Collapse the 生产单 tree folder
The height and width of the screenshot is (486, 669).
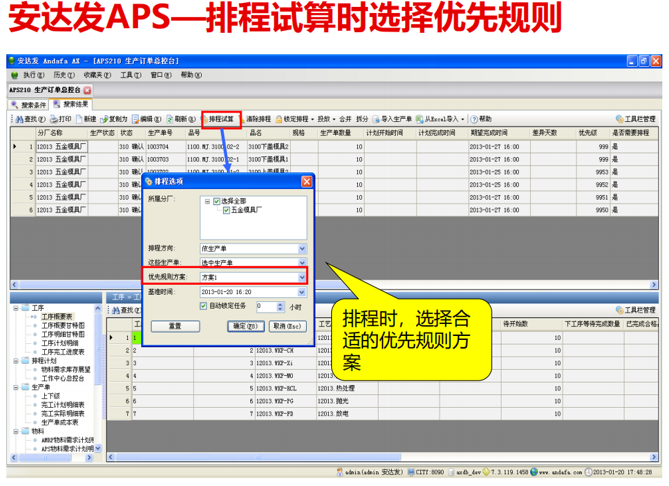click(16, 387)
